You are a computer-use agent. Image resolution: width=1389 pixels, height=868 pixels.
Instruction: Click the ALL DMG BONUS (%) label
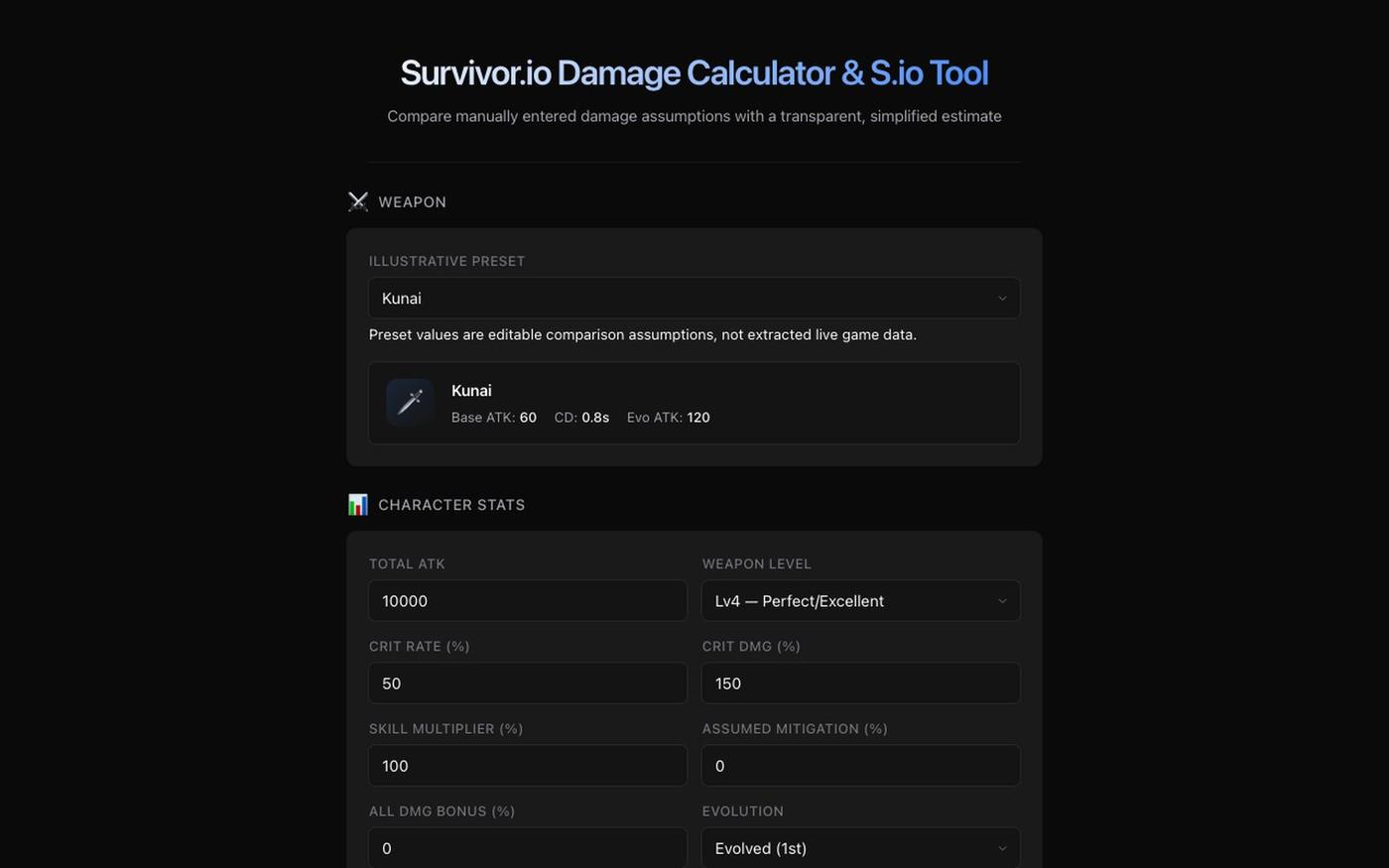point(442,810)
